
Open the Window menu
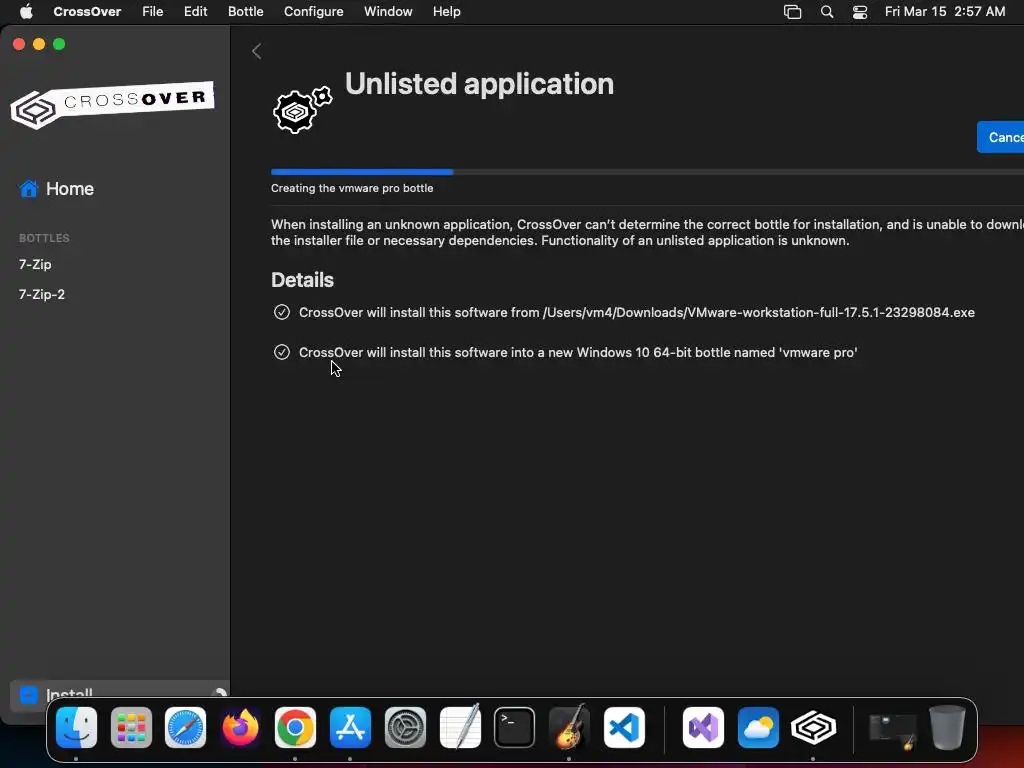tap(388, 11)
